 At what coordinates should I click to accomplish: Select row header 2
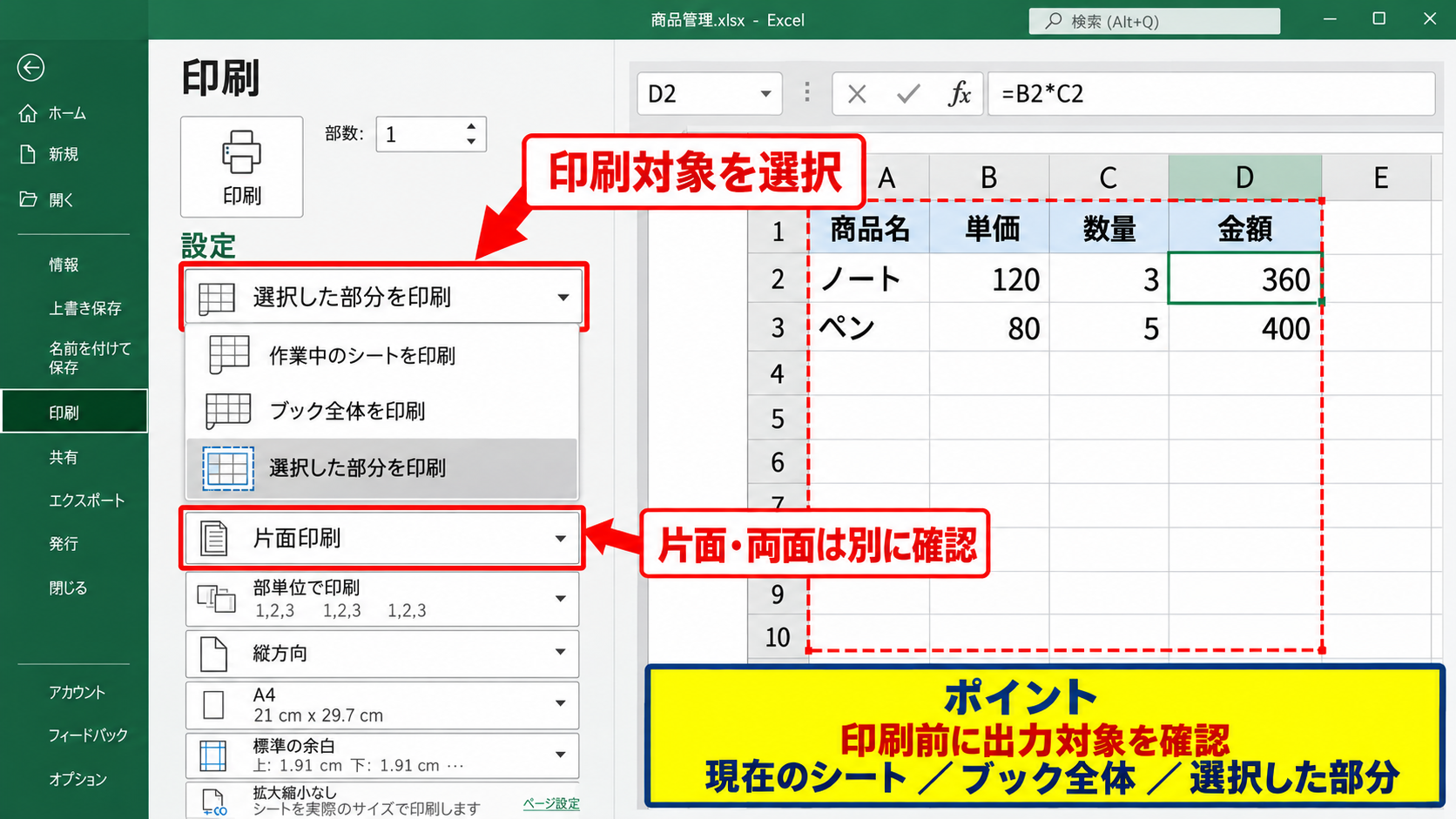[778, 279]
